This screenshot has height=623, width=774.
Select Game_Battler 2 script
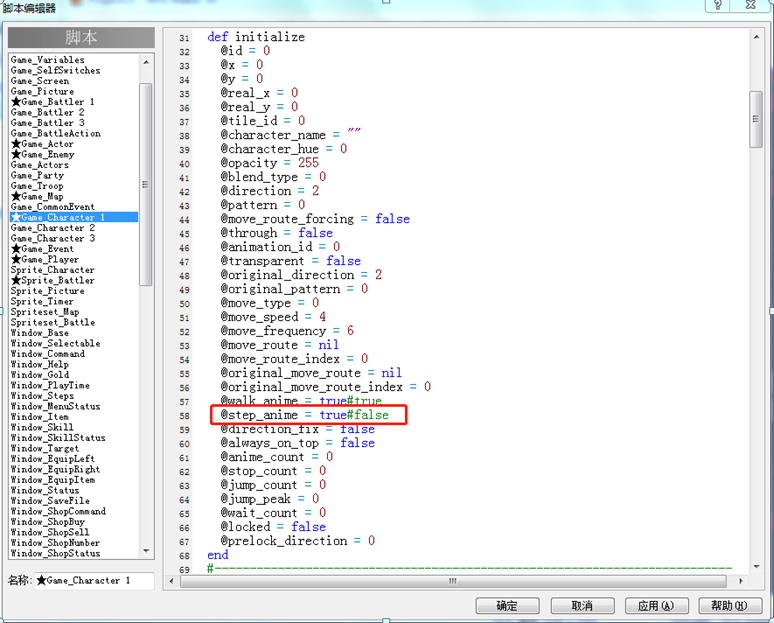[47, 113]
